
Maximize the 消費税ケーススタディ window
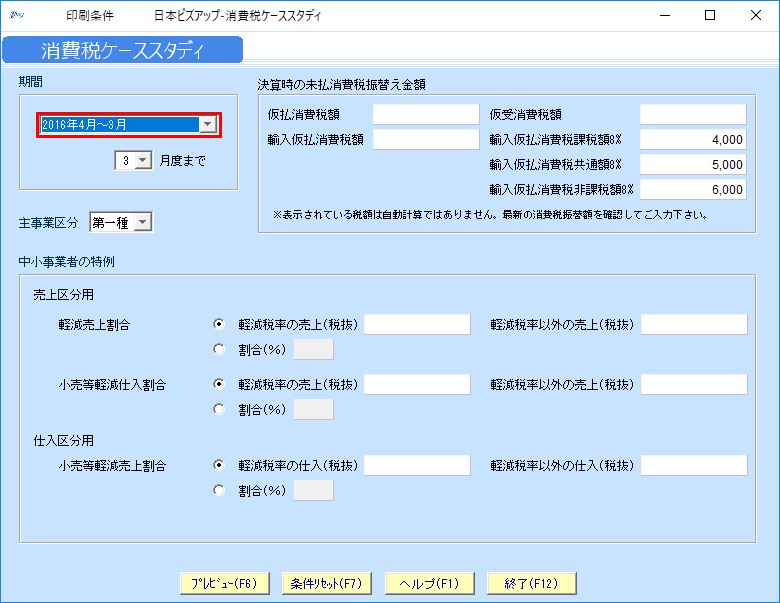click(x=710, y=15)
